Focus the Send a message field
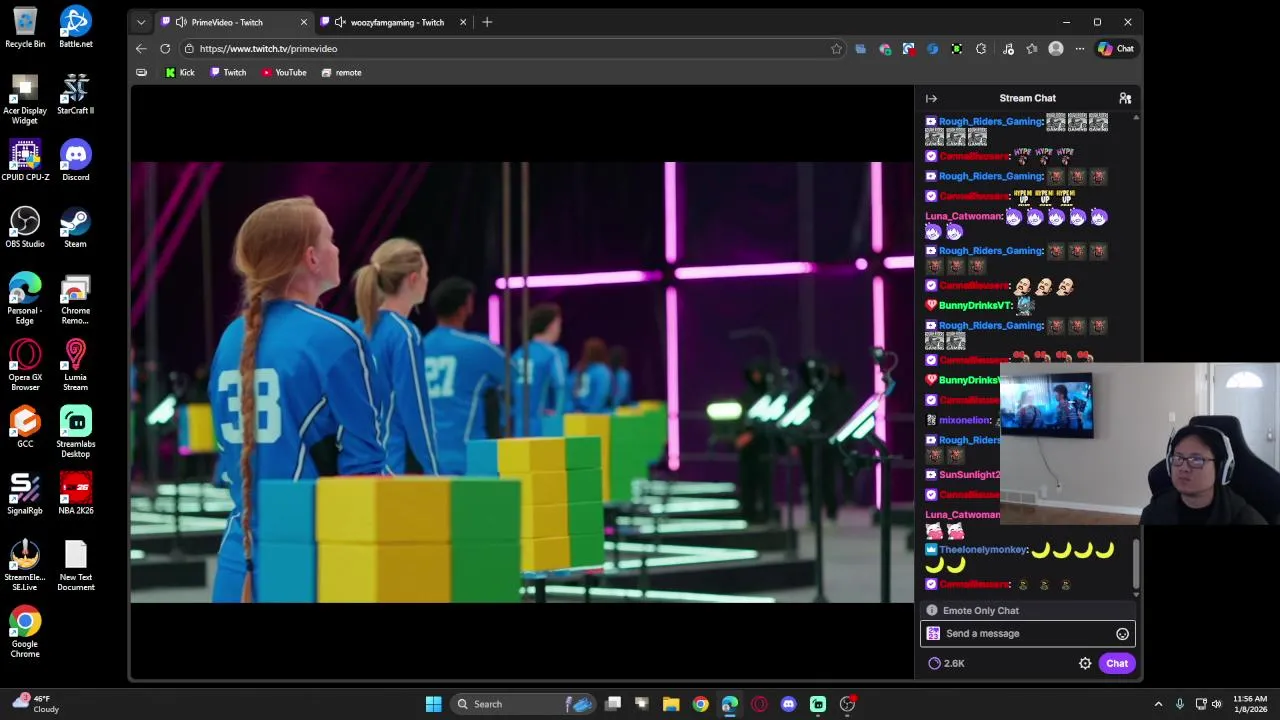This screenshot has height=720, width=1280. [1027, 634]
